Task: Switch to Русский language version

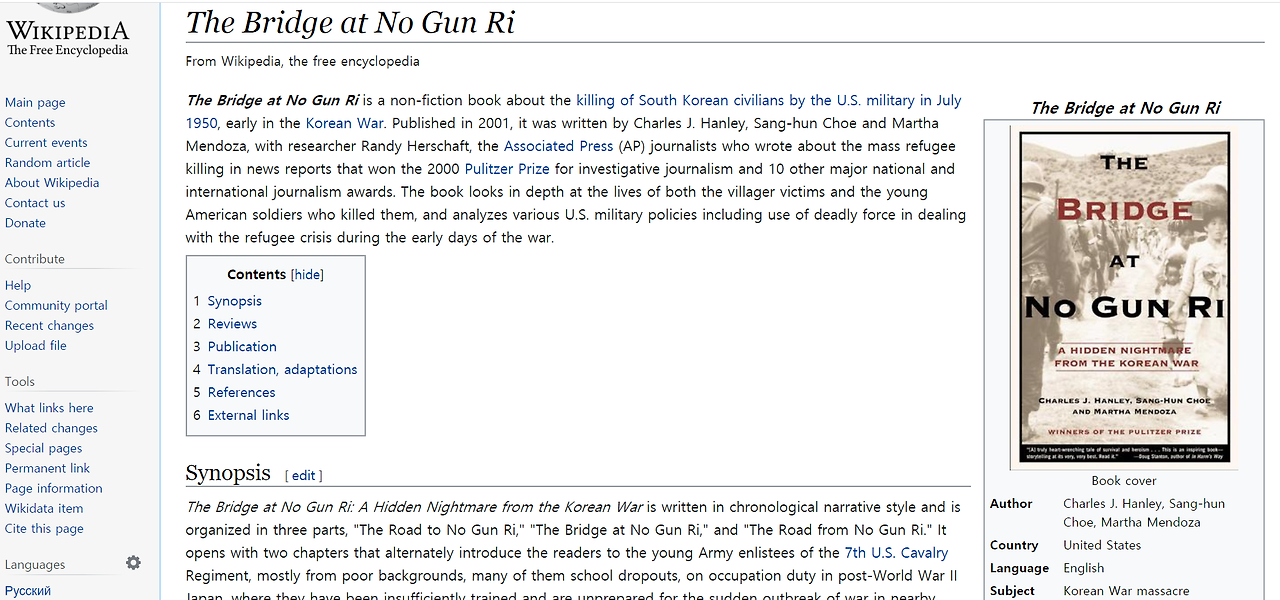Action: click(x=28, y=590)
